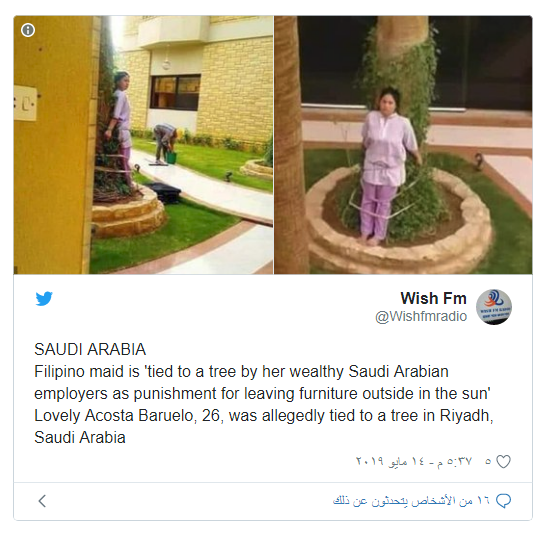Viewport: 547px width, 533px height.
Task: Open Twitter via the blue bird logo
Action: coord(44,299)
